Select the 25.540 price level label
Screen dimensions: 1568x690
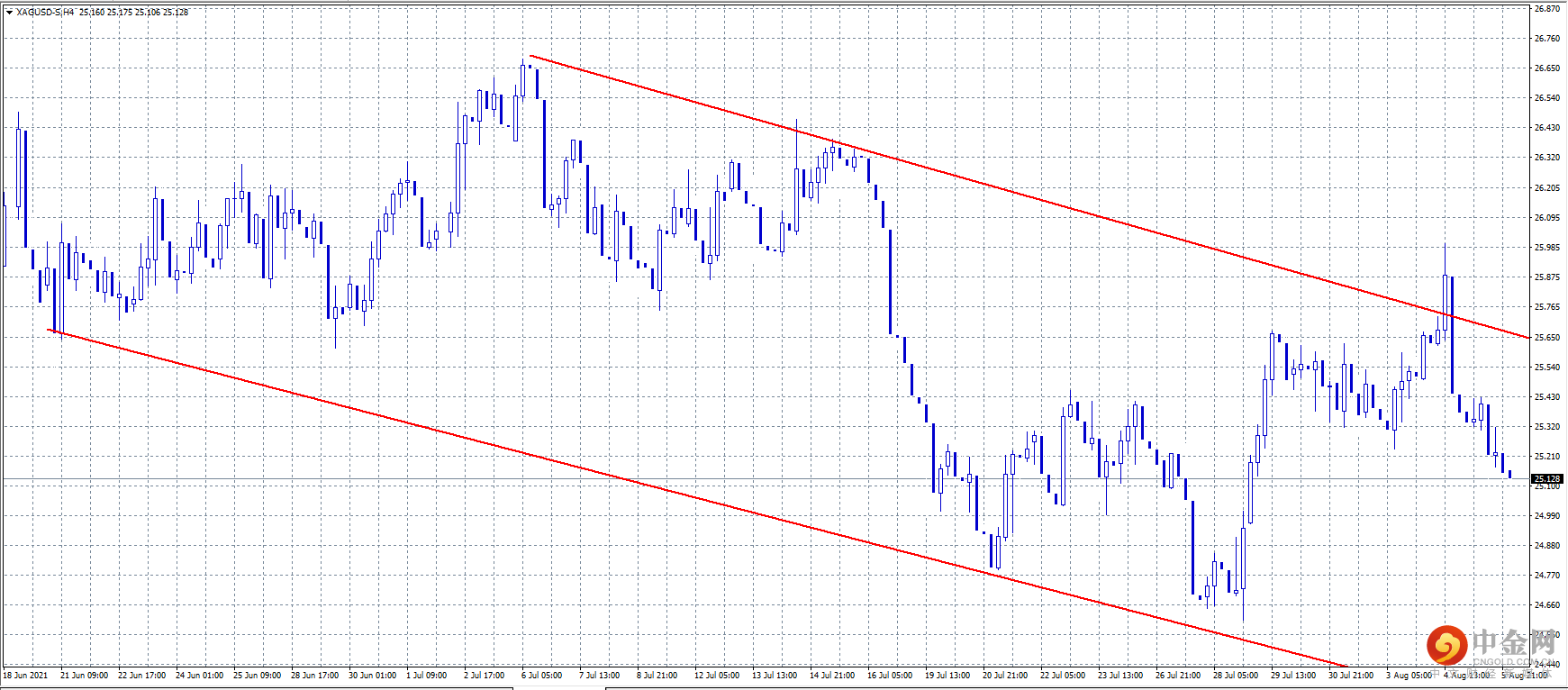coord(1547,368)
